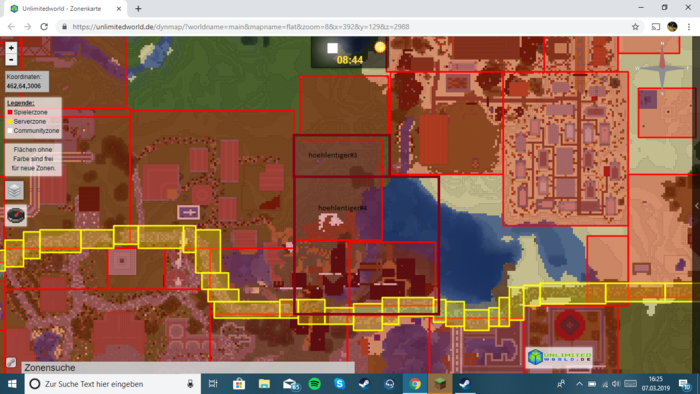Expand the side panel chevron on right edge
Image resolution: width=700 pixels, height=394 pixels.
[x=696, y=206]
